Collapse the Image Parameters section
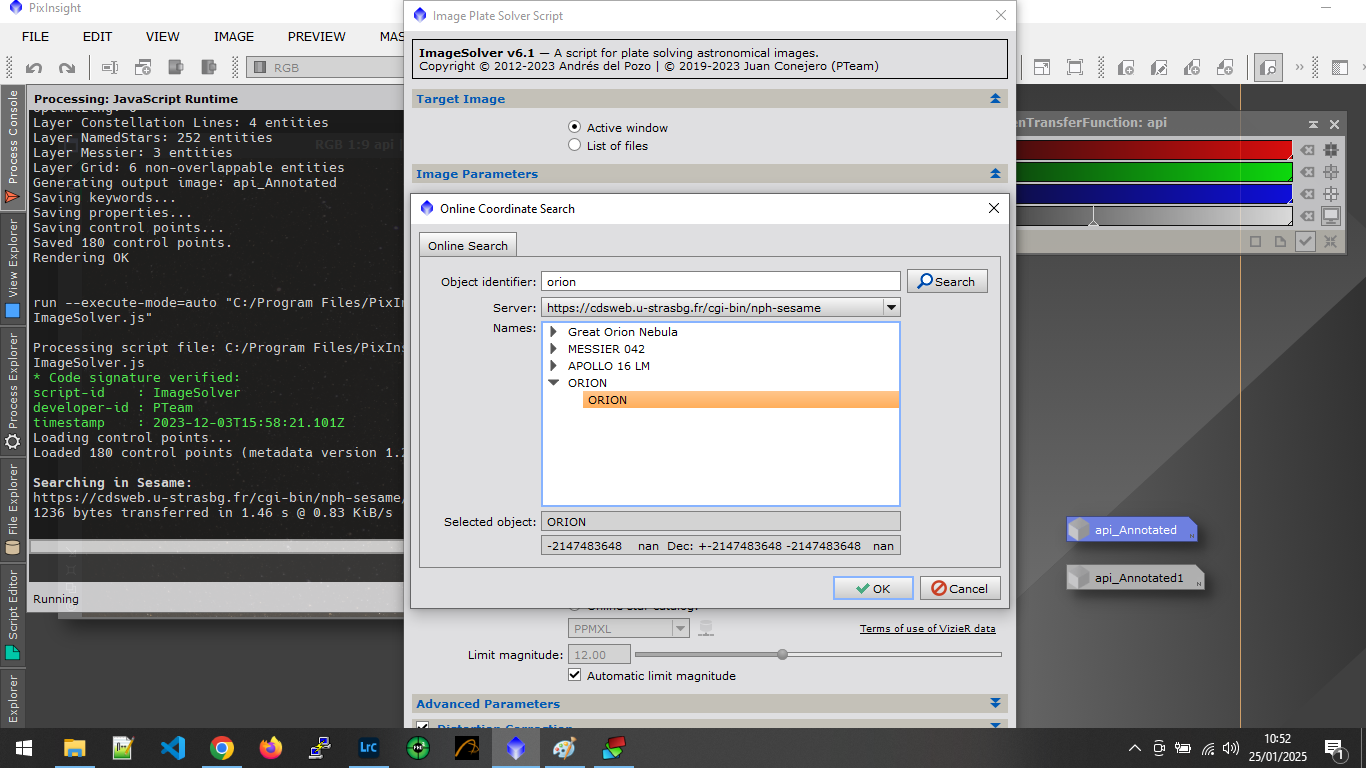This screenshot has width=1366, height=768. click(995, 174)
